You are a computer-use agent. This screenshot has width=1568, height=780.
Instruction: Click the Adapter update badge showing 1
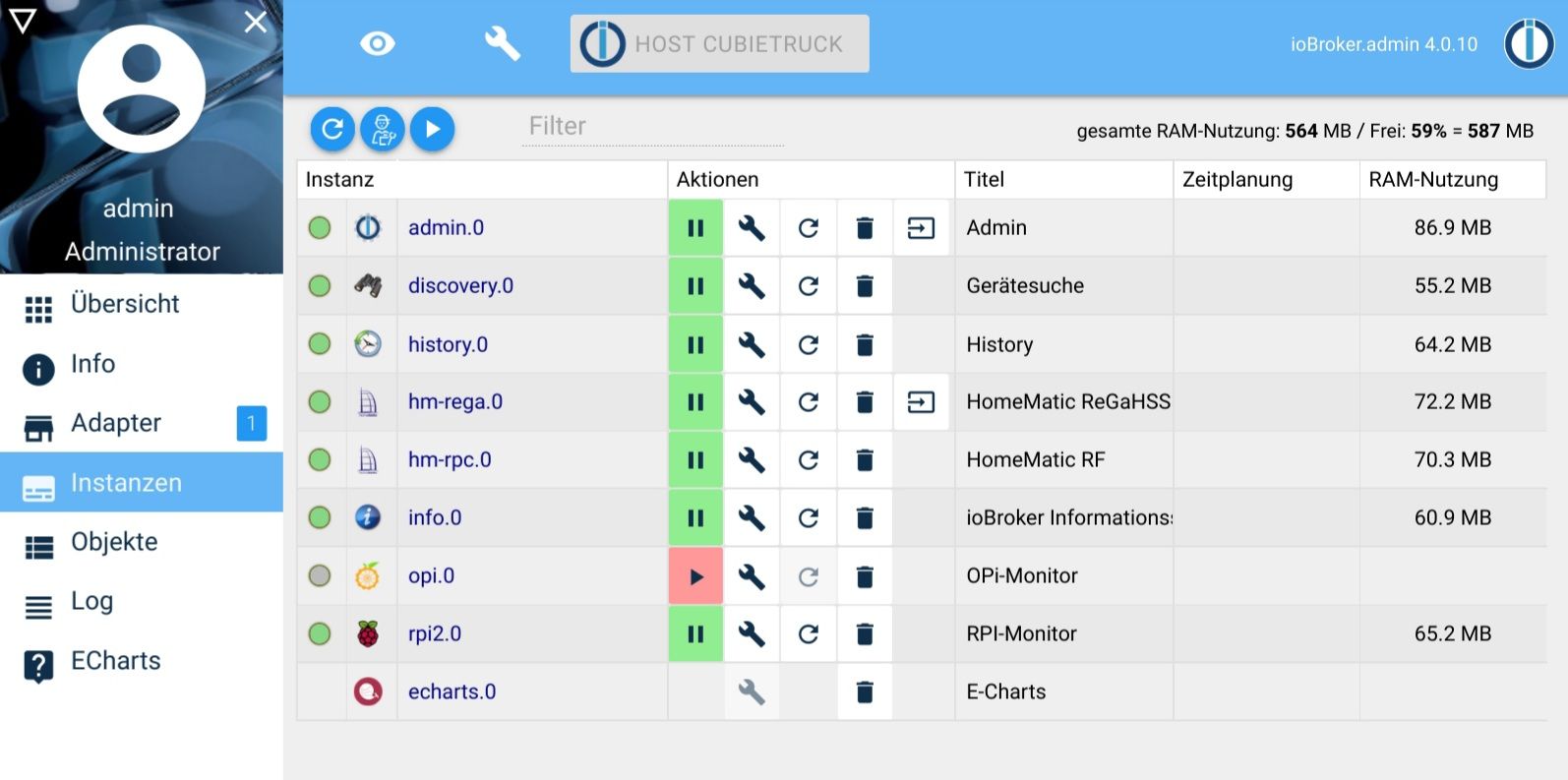coord(252,424)
